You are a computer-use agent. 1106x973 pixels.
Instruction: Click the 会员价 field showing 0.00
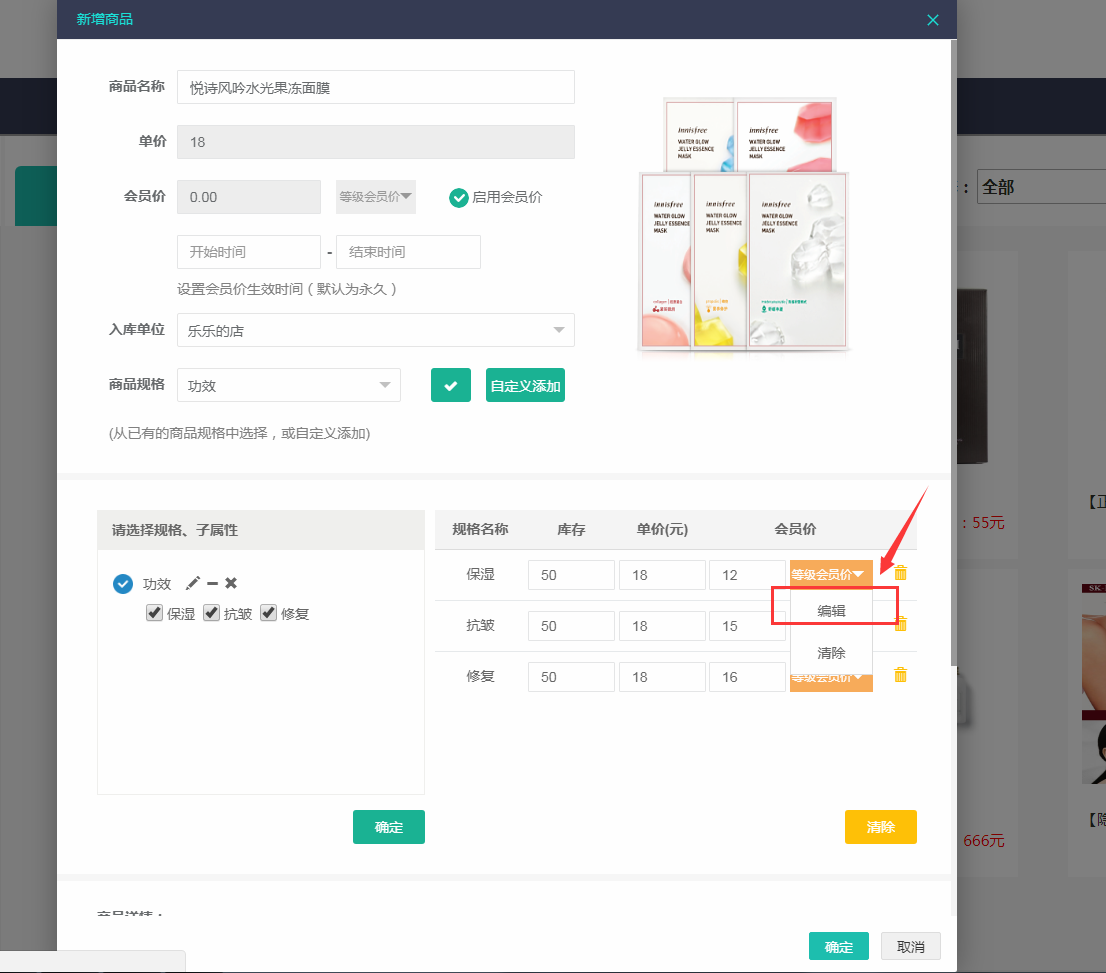coord(248,197)
